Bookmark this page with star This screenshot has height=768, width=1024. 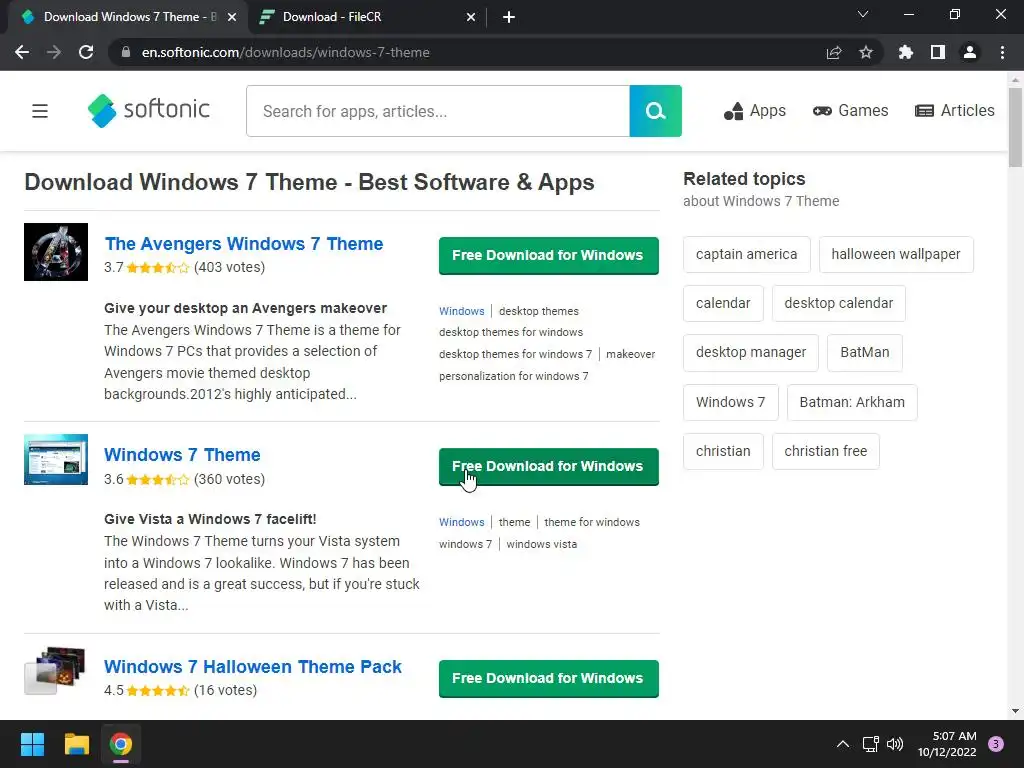(x=866, y=52)
